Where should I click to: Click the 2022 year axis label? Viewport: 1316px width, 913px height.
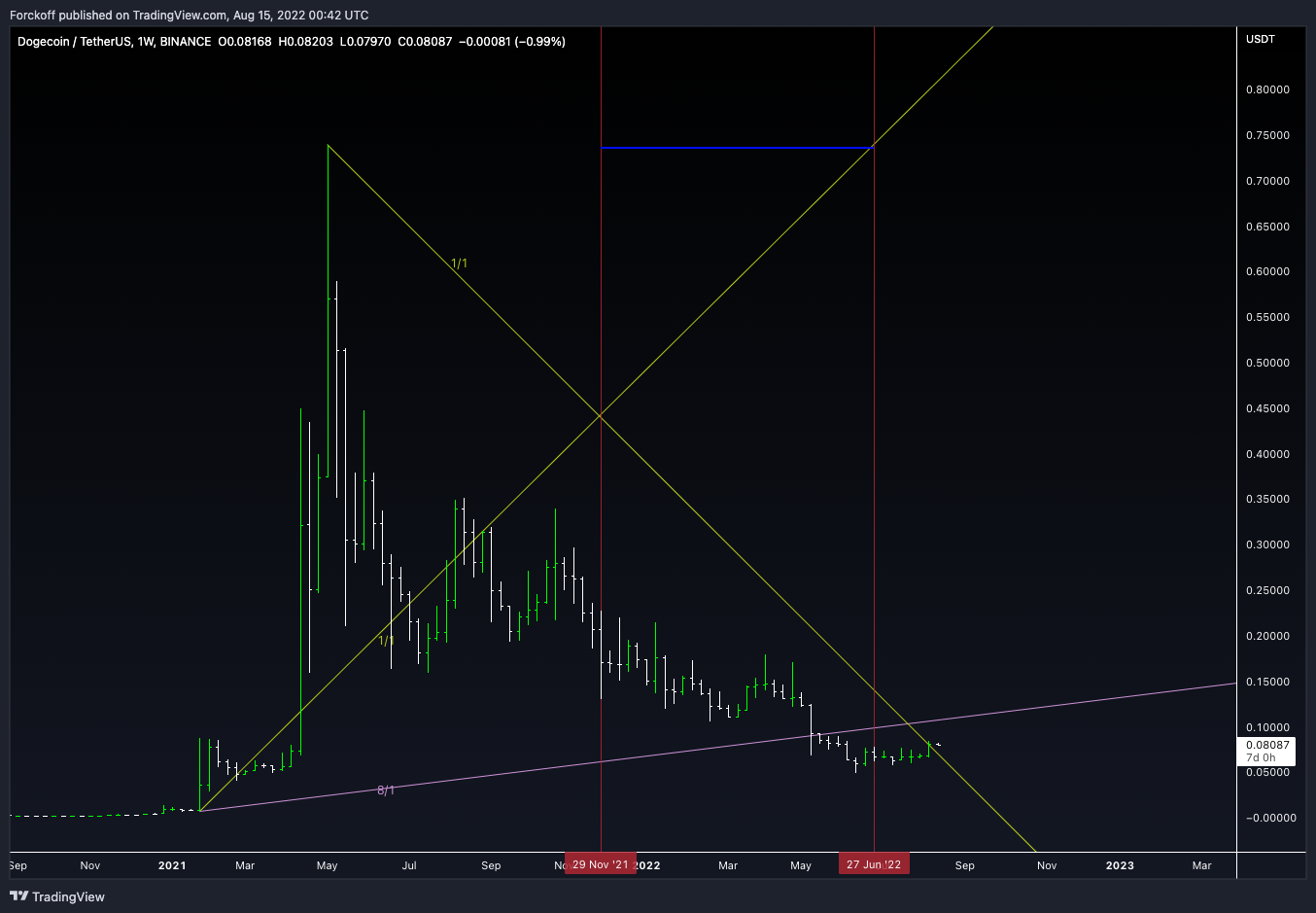[647, 865]
